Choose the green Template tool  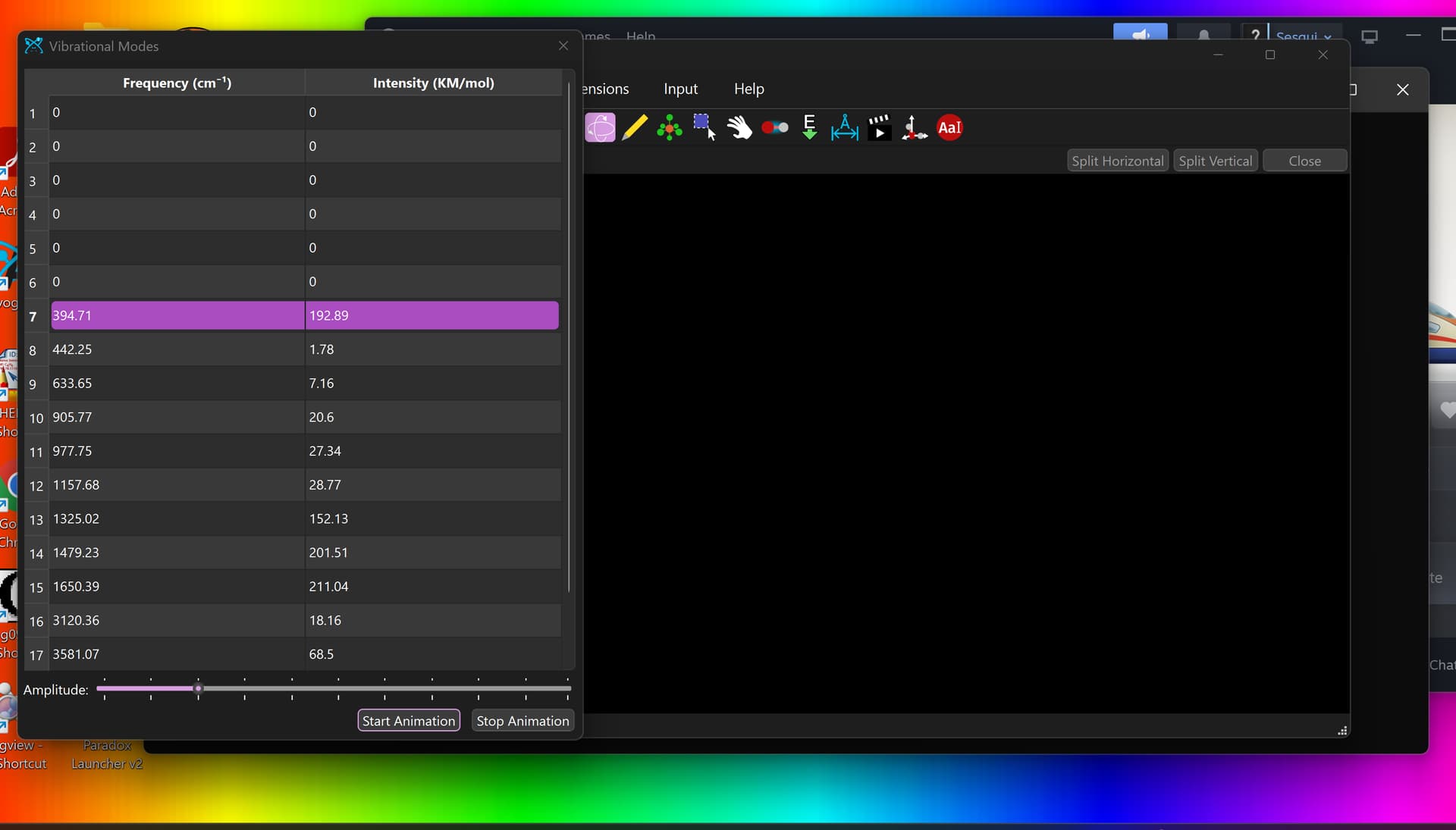click(x=669, y=127)
